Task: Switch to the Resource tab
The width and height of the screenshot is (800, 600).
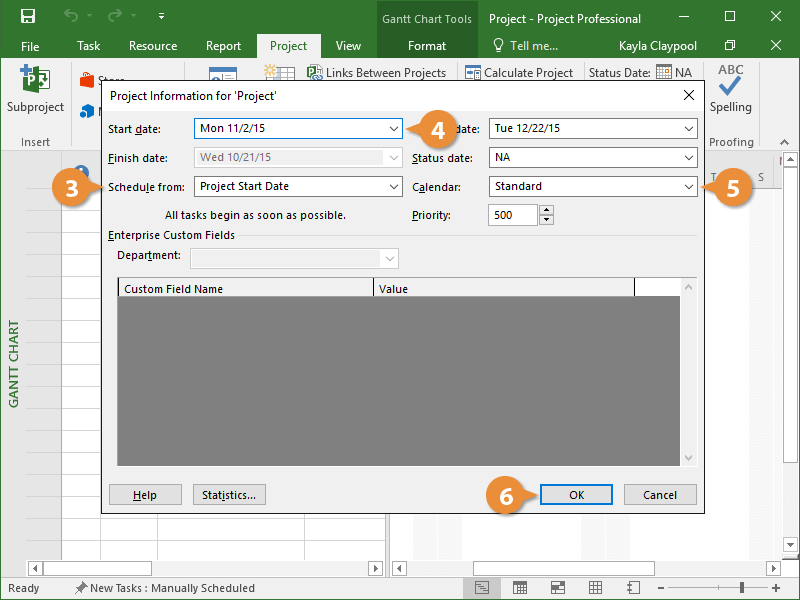Action: tap(153, 46)
